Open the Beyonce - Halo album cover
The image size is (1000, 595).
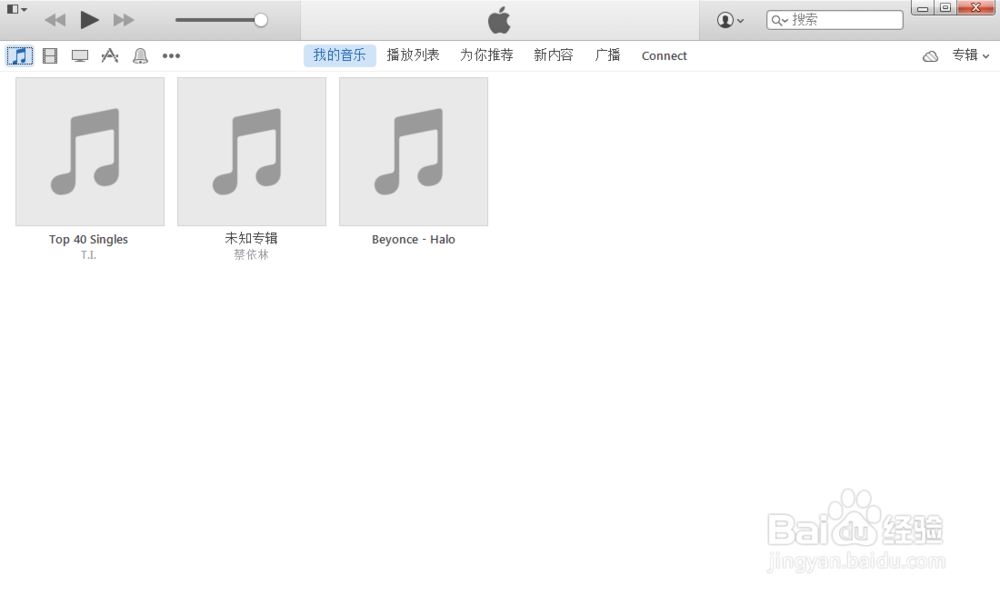pyautogui.click(x=413, y=152)
